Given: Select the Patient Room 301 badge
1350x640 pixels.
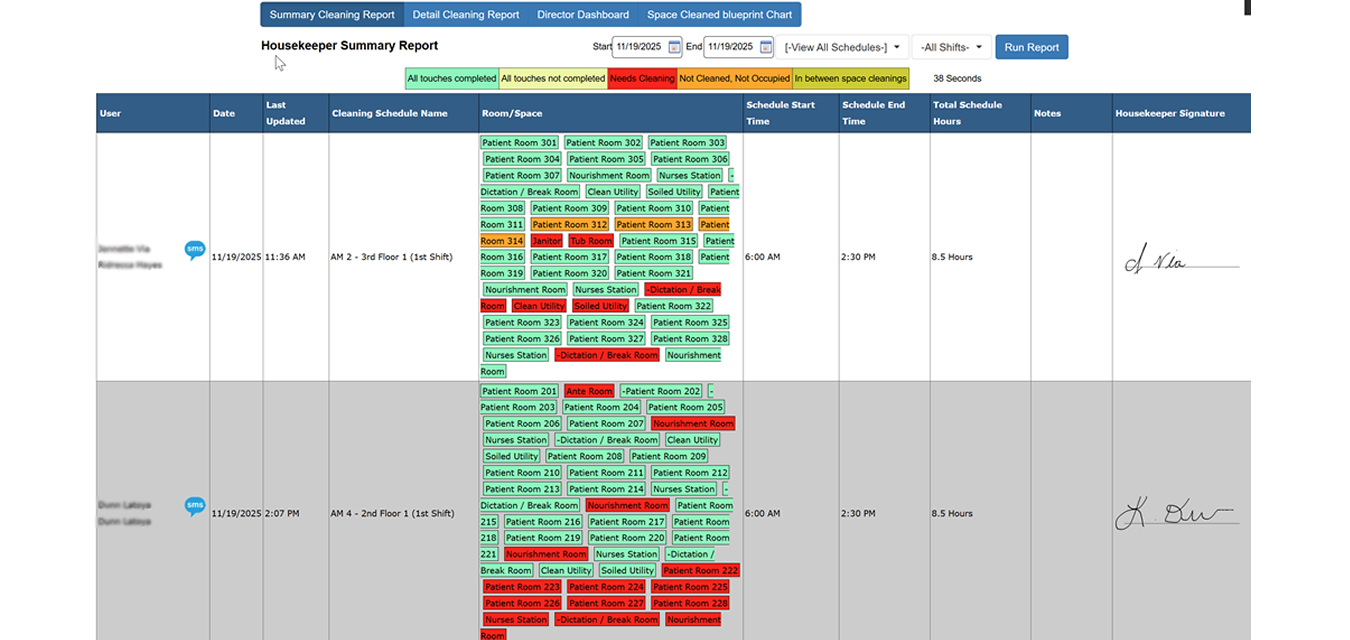Looking at the screenshot, I should point(519,142).
